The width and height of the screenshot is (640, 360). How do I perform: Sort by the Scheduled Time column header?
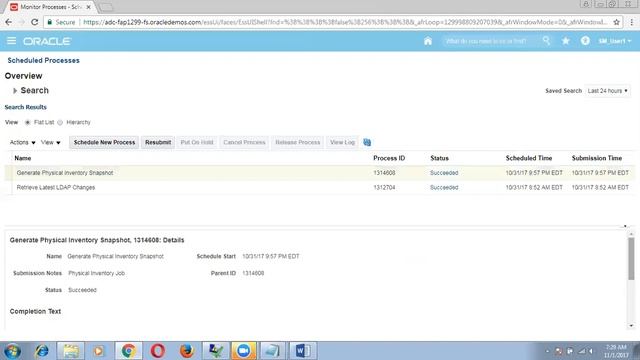(529, 158)
